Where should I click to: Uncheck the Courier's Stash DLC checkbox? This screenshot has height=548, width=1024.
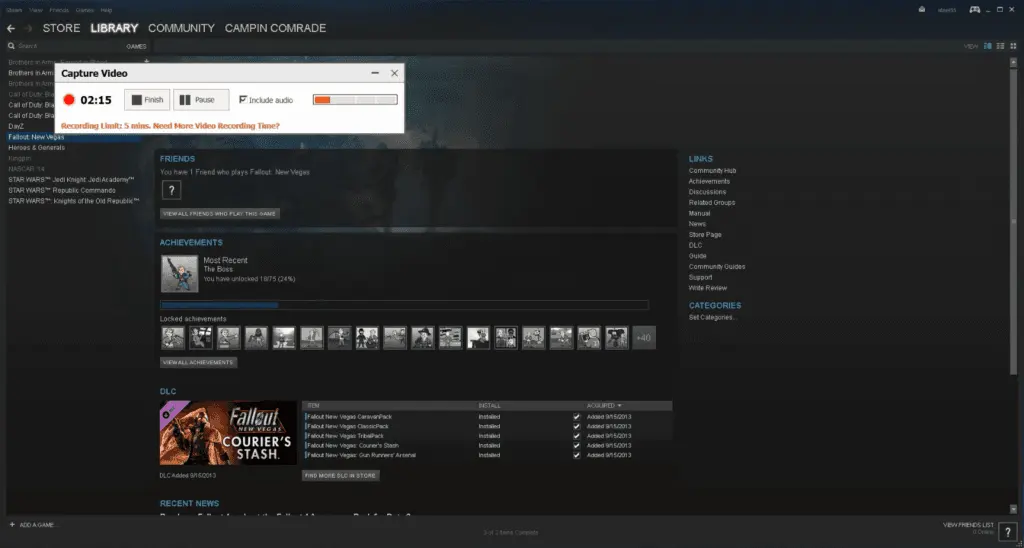click(576, 445)
